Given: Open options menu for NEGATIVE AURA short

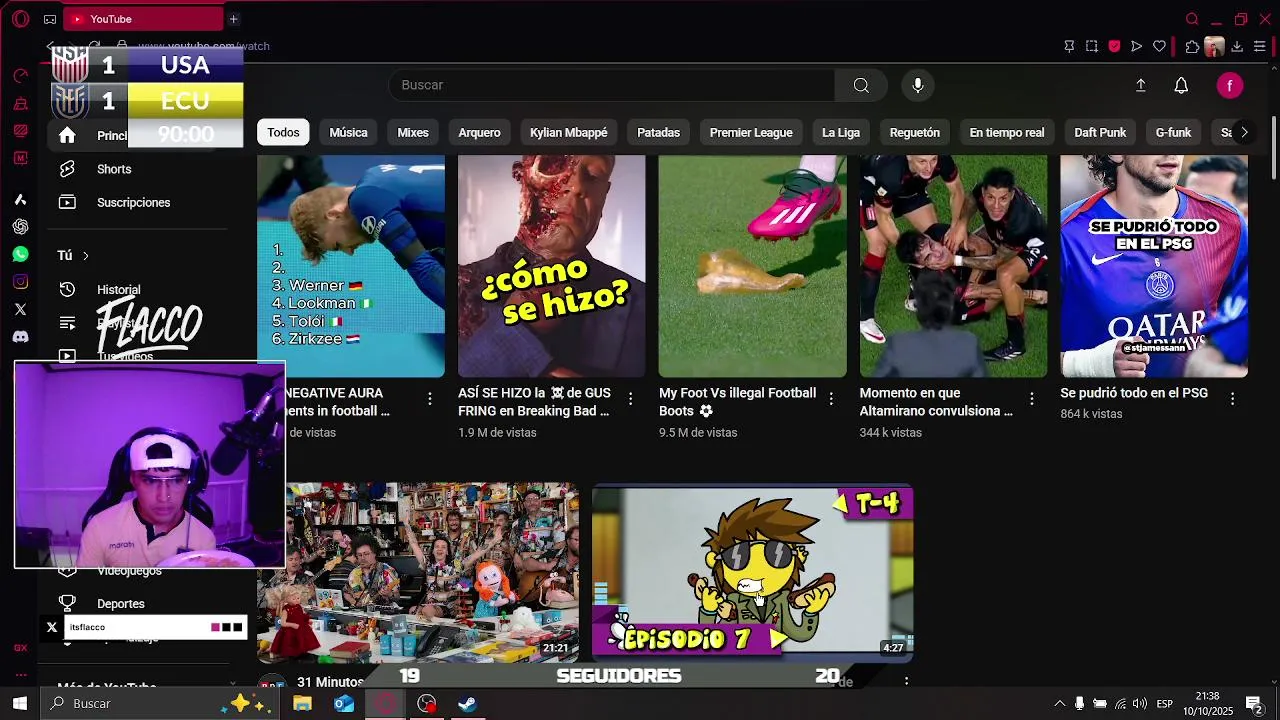Looking at the screenshot, I should (430, 399).
